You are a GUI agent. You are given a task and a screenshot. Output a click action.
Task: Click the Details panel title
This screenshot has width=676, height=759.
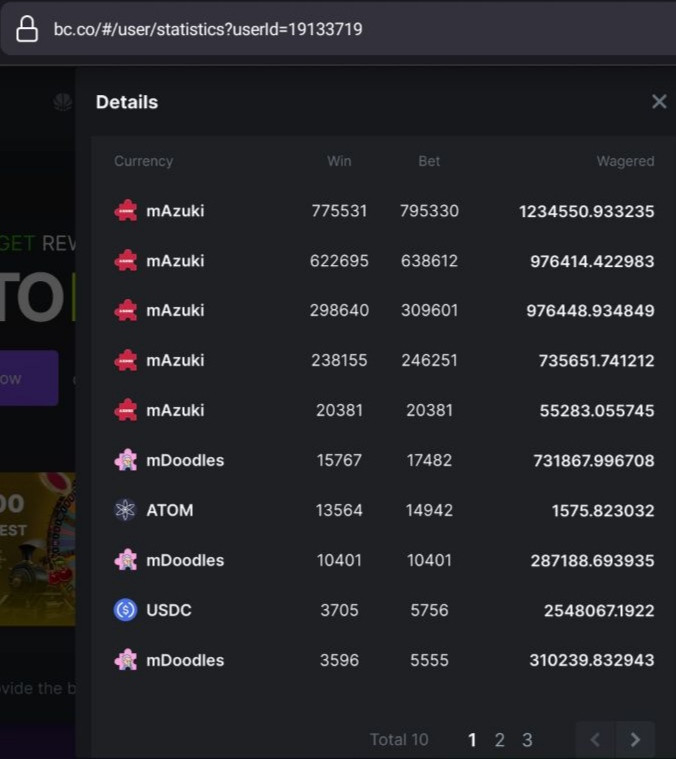coord(127,102)
